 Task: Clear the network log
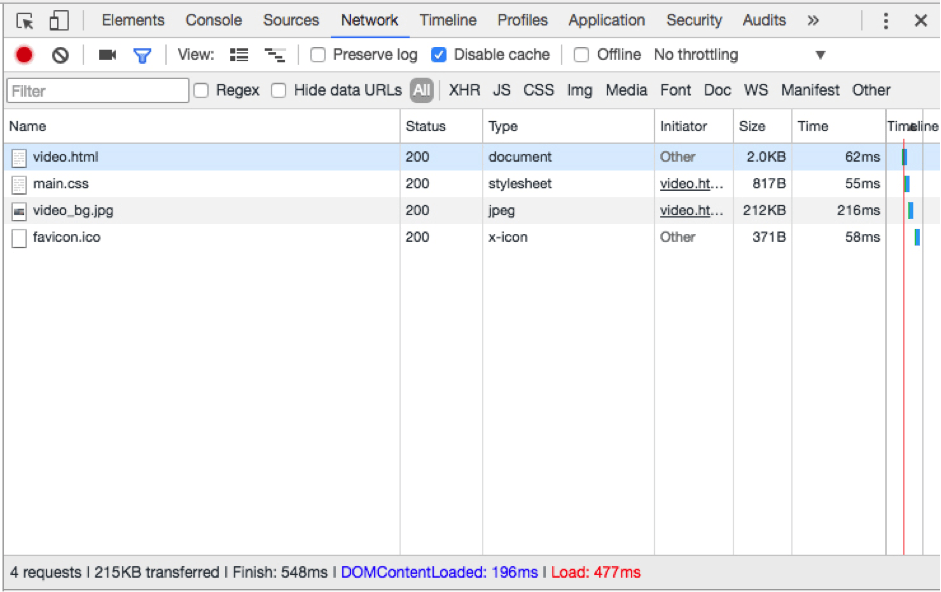tap(60, 55)
